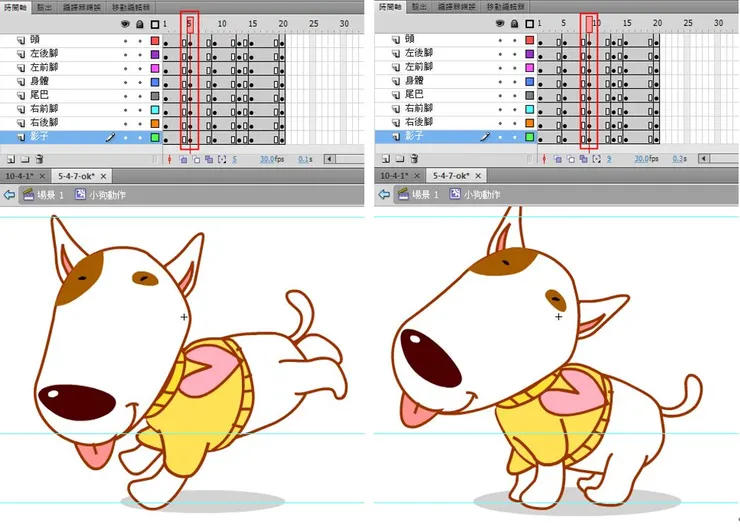The height and width of the screenshot is (528, 740).
Task: Toggle Onion Skin Outlines icon in left timeline
Action: pyautogui.click(x=196, y=159)
